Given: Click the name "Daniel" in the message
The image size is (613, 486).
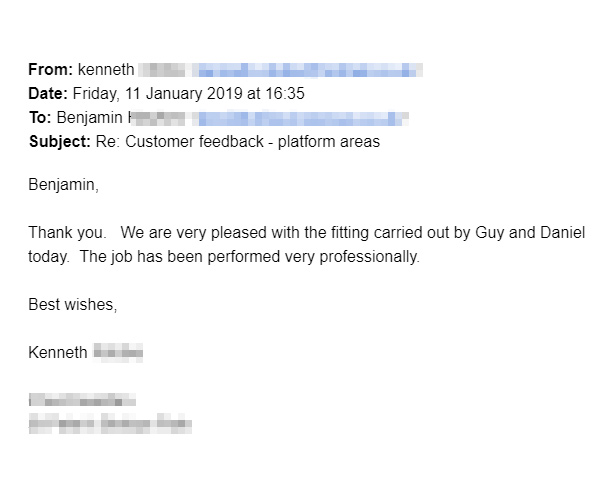Looking at the screenshot, I should tap(561, 232).
